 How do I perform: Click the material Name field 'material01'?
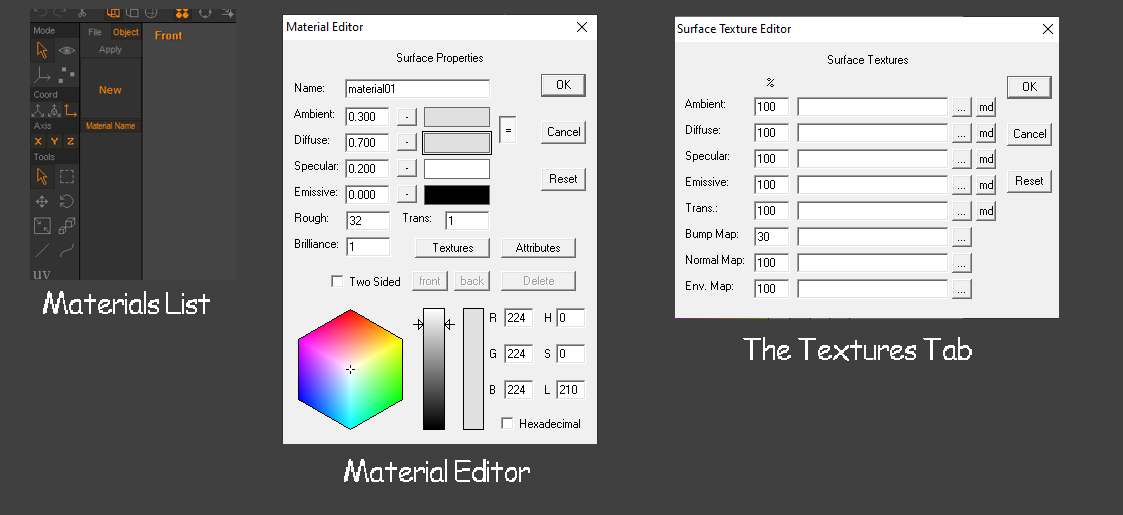418,89
